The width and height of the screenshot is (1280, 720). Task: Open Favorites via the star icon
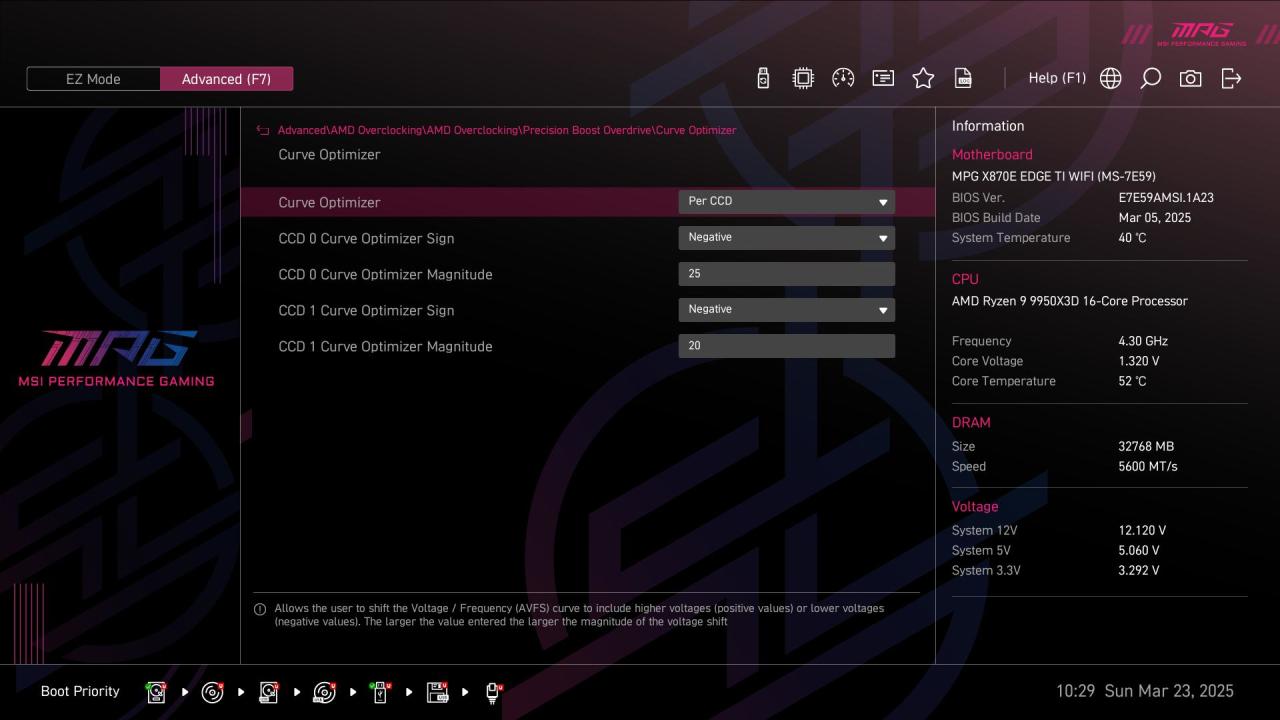923,78
